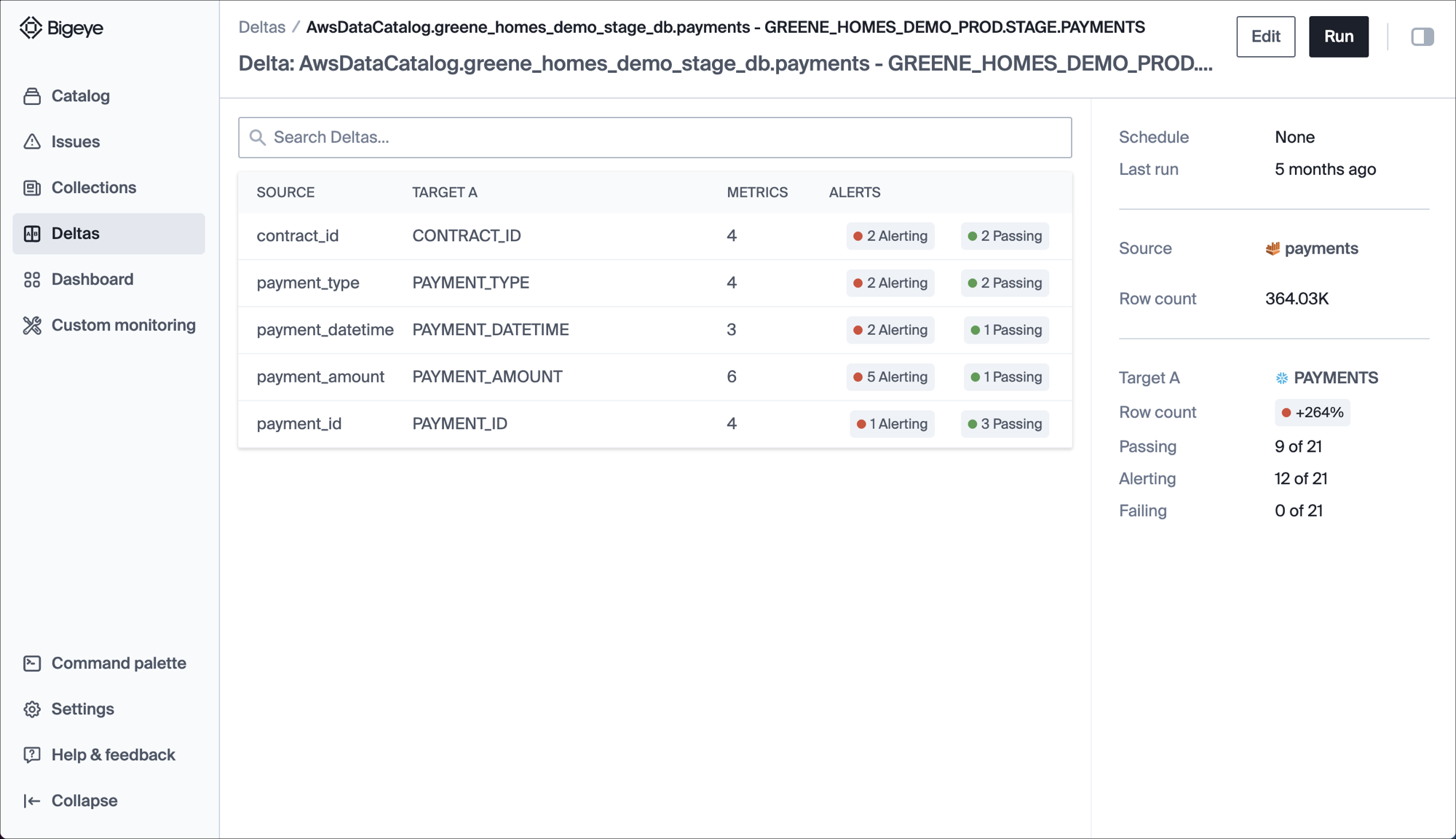
Task: Toggle the right side panel visibility
Action: pos(1422,36)
